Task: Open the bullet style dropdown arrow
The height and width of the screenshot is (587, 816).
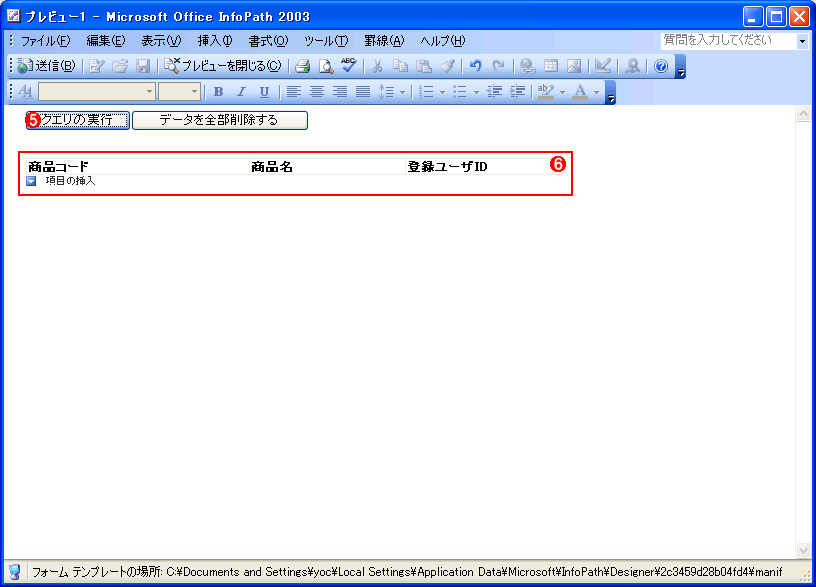Action: pyautogui.click(x=476, y=93)
